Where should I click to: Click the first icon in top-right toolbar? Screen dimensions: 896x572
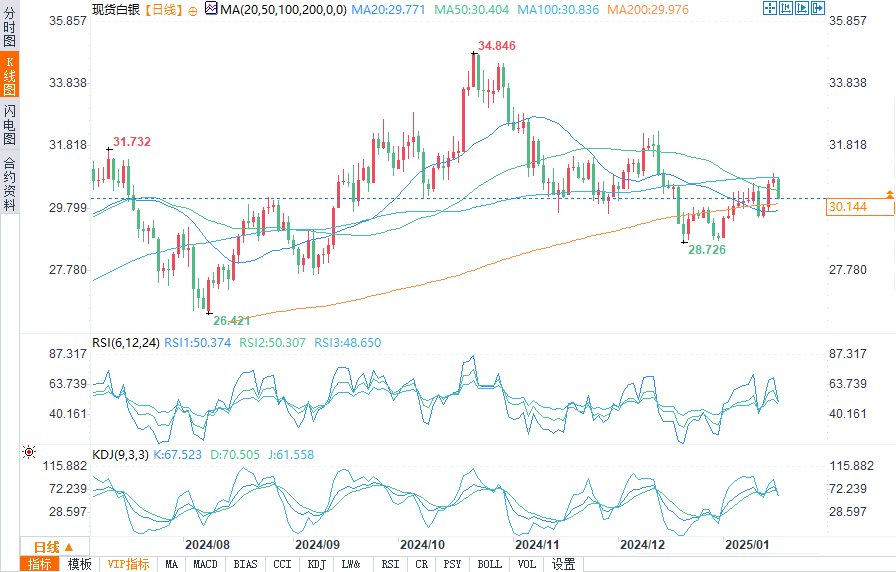[769, 9]
